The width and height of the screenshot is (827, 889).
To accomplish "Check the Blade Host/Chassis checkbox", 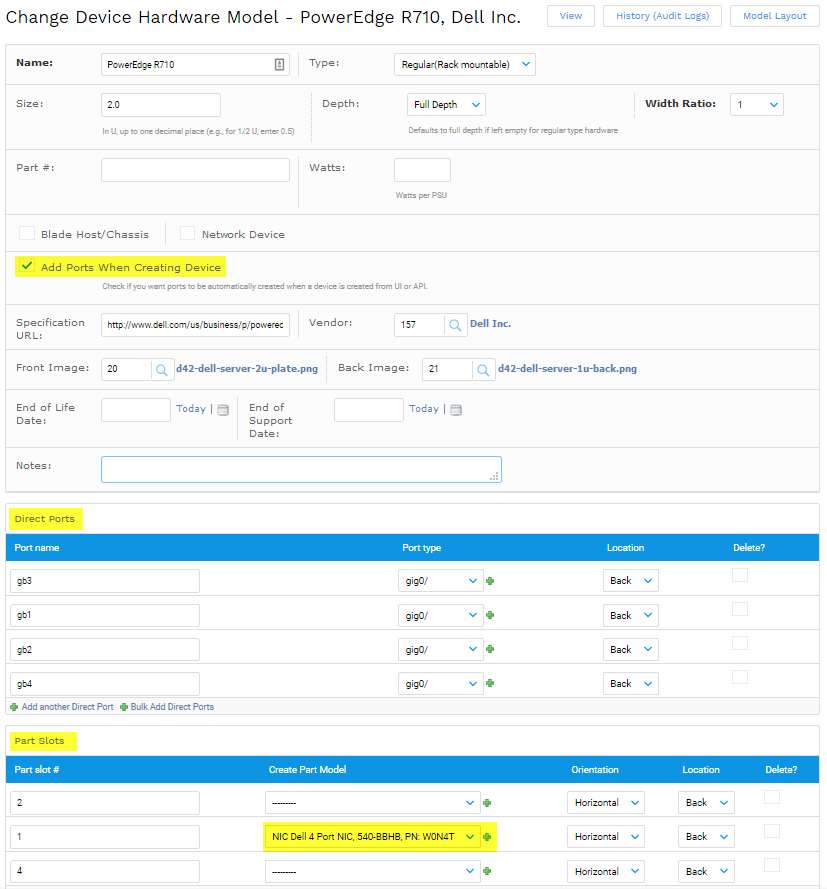I will pos(27,233).
